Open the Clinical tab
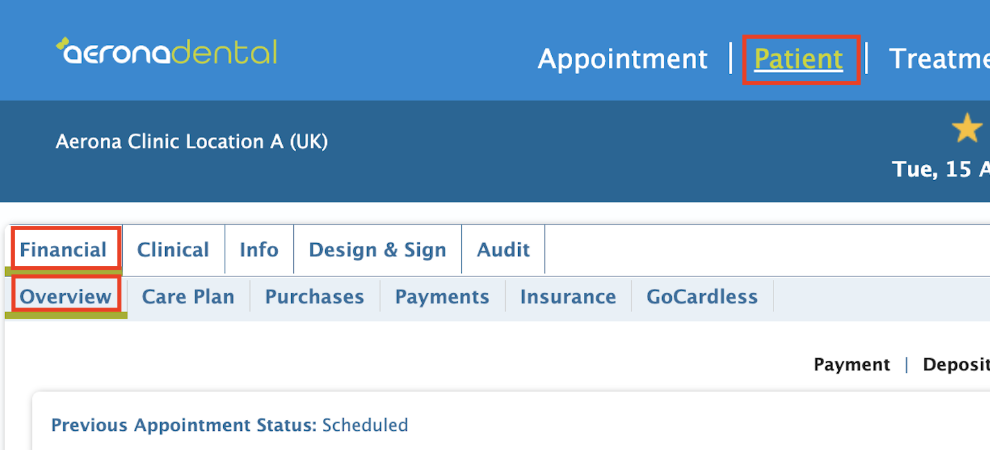 (x=173, y=250)
